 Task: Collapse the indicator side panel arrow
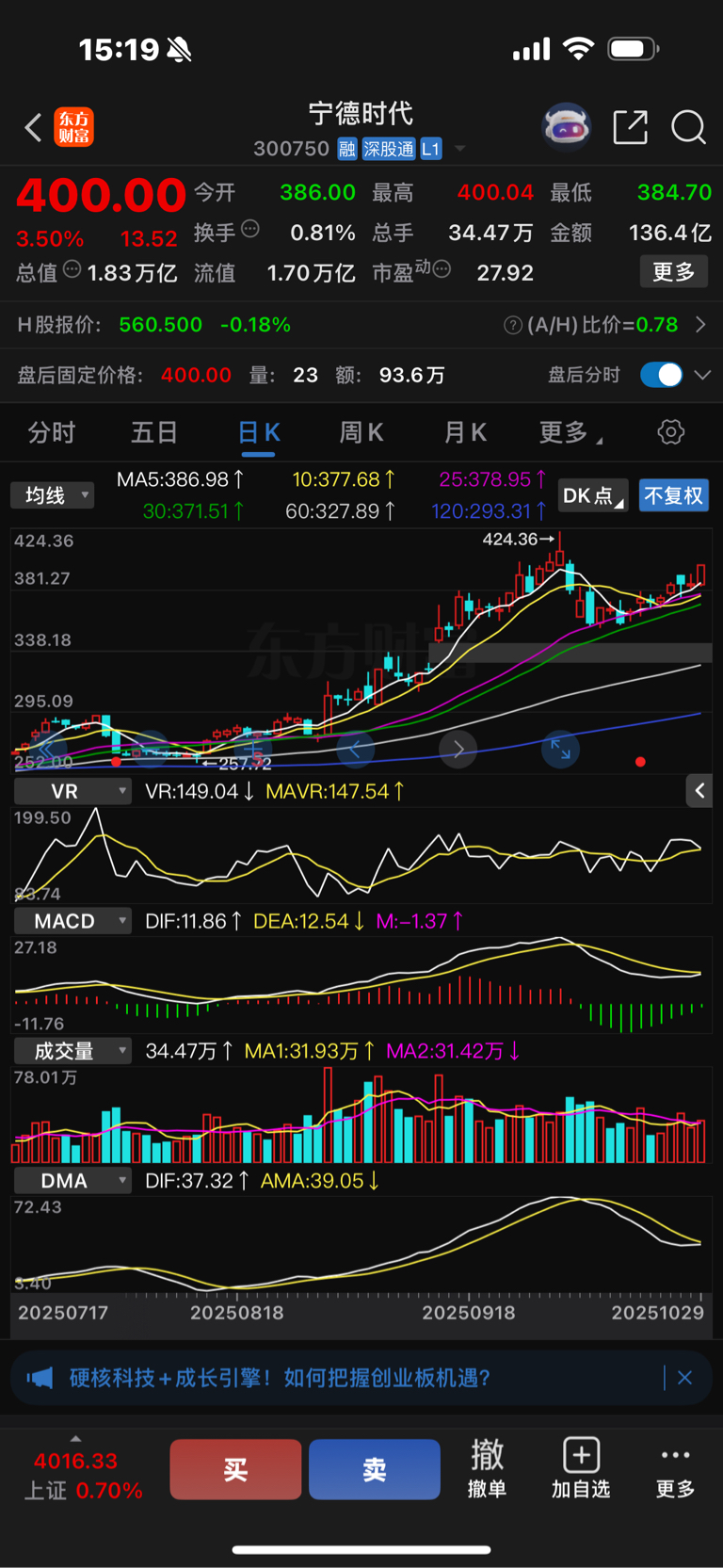coord(699,791)
